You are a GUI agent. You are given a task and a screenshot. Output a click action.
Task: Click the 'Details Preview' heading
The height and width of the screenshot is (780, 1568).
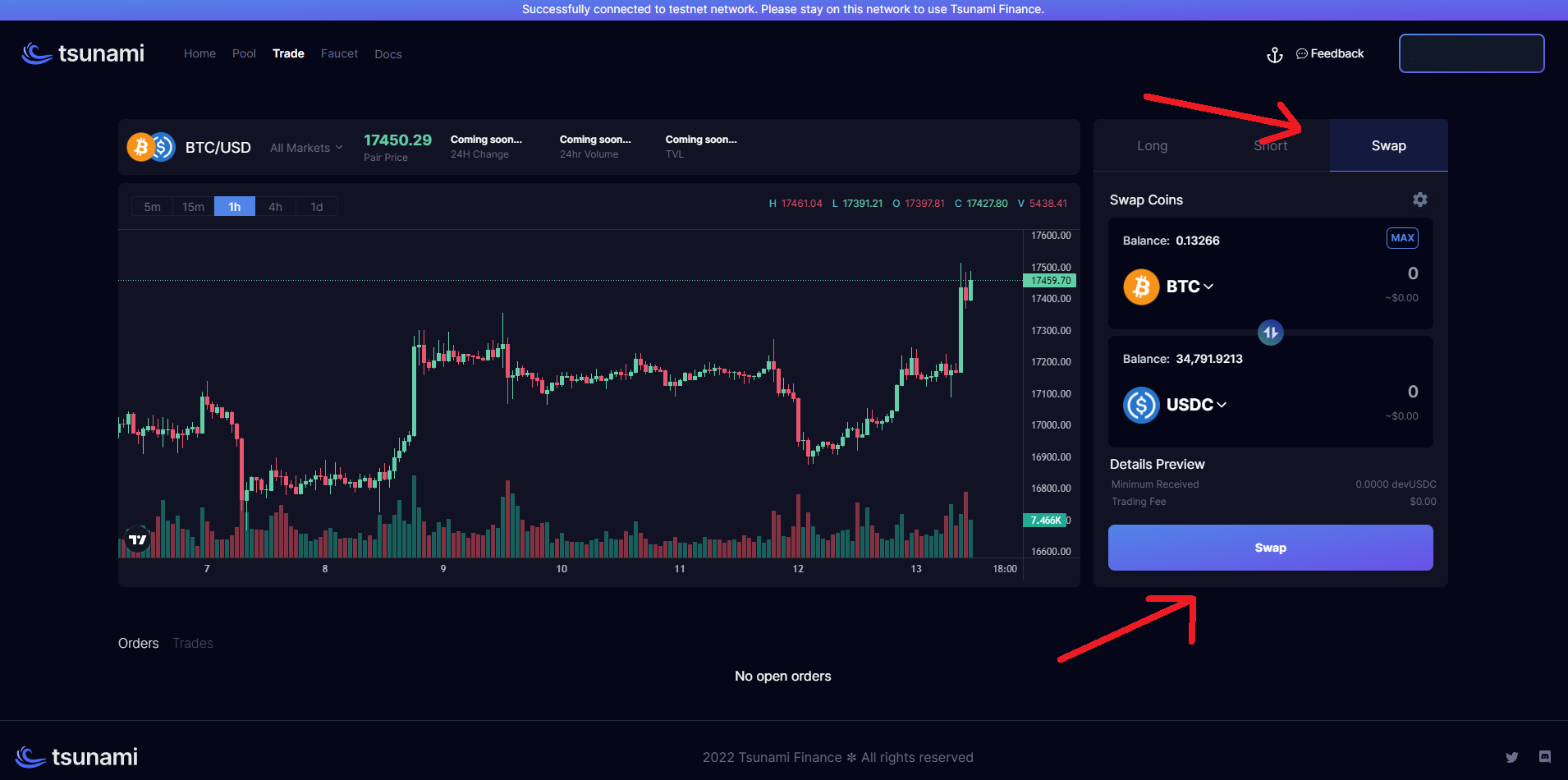(1158, 464)
